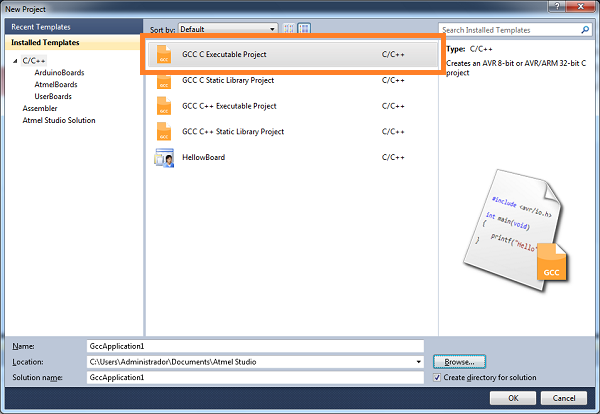Select UserBoards tree item

pyautogui.click(x=53, y=96)
